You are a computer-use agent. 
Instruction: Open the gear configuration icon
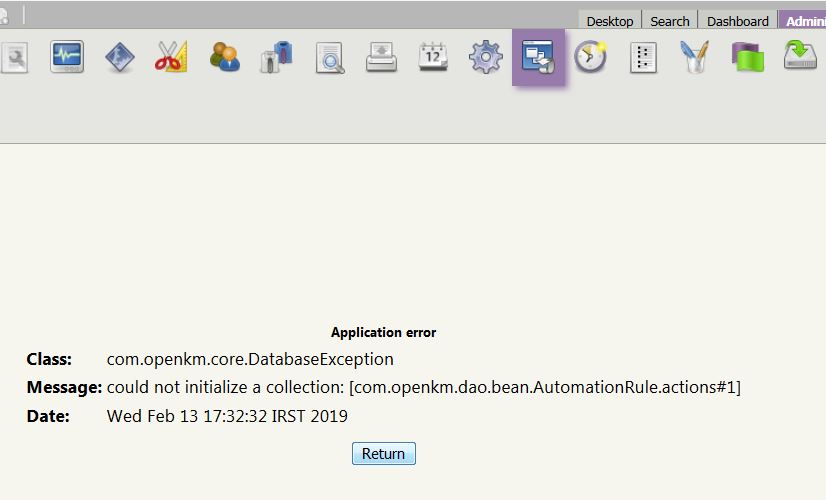(x=486, y=57)
